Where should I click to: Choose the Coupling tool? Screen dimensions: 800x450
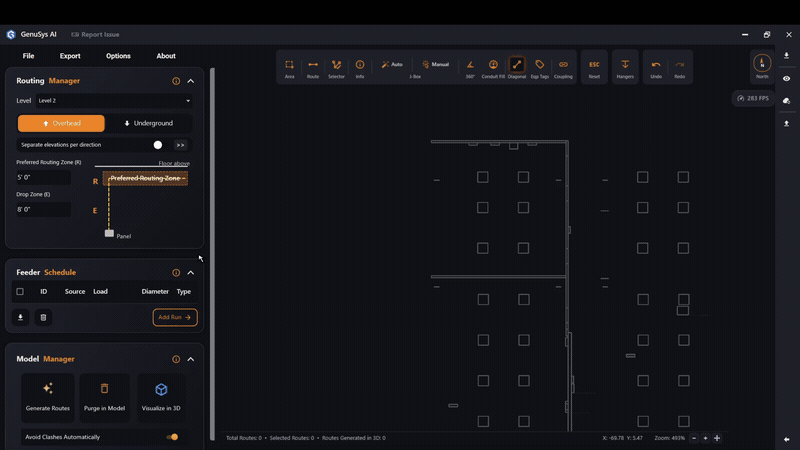(563, 68)
